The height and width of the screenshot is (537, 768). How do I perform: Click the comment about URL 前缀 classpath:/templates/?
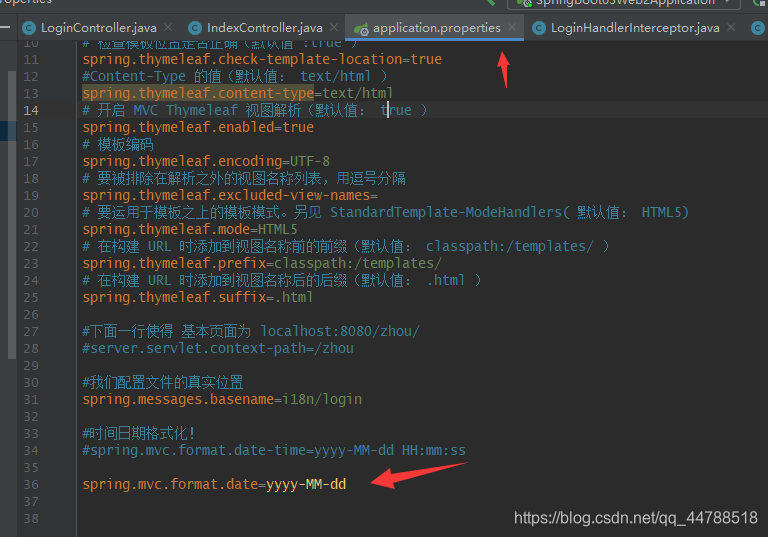tap(346, 246)
